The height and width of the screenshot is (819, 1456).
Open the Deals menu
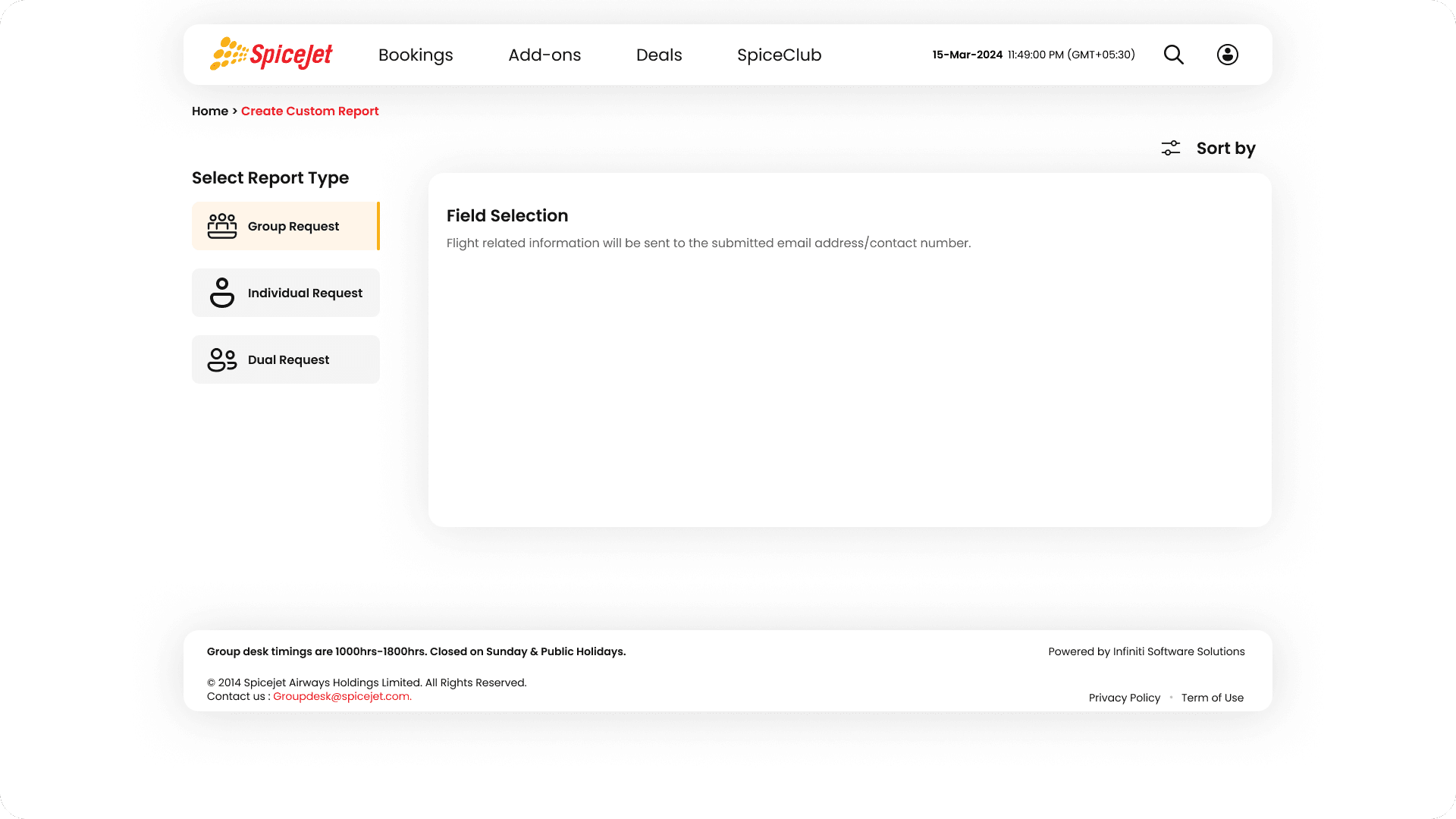tap(659, 55)
